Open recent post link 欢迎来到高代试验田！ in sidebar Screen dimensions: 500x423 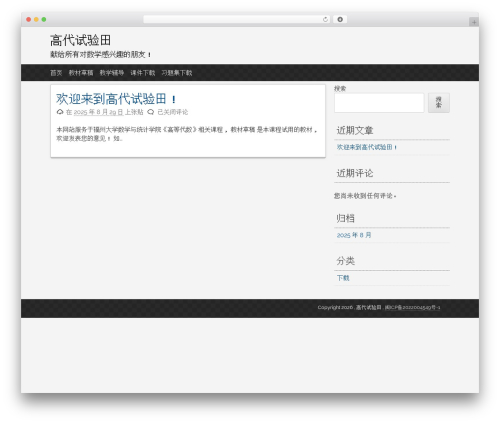coord(367,147)
